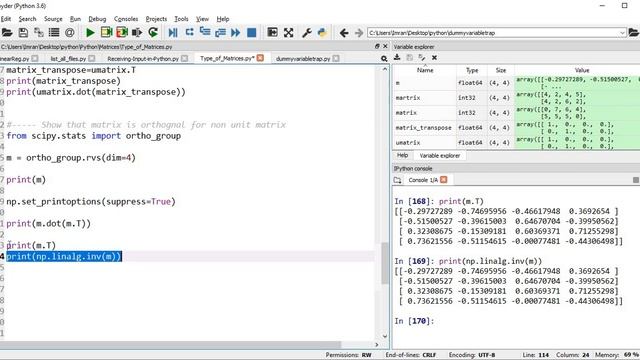The image size is (640, 360).
Task: Browse working directory folder icon
Action: pos(634,33)
